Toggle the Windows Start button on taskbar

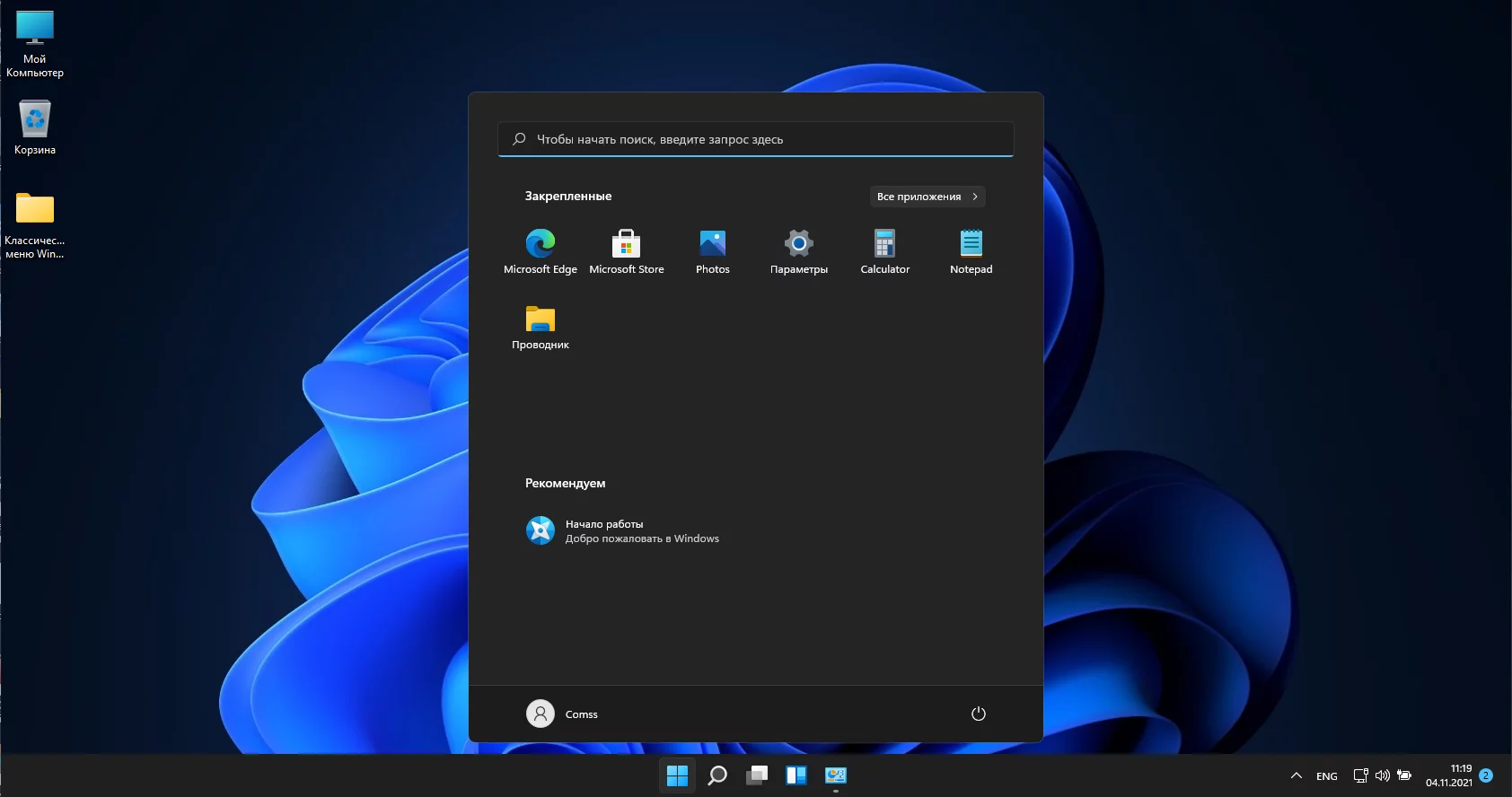677,775
